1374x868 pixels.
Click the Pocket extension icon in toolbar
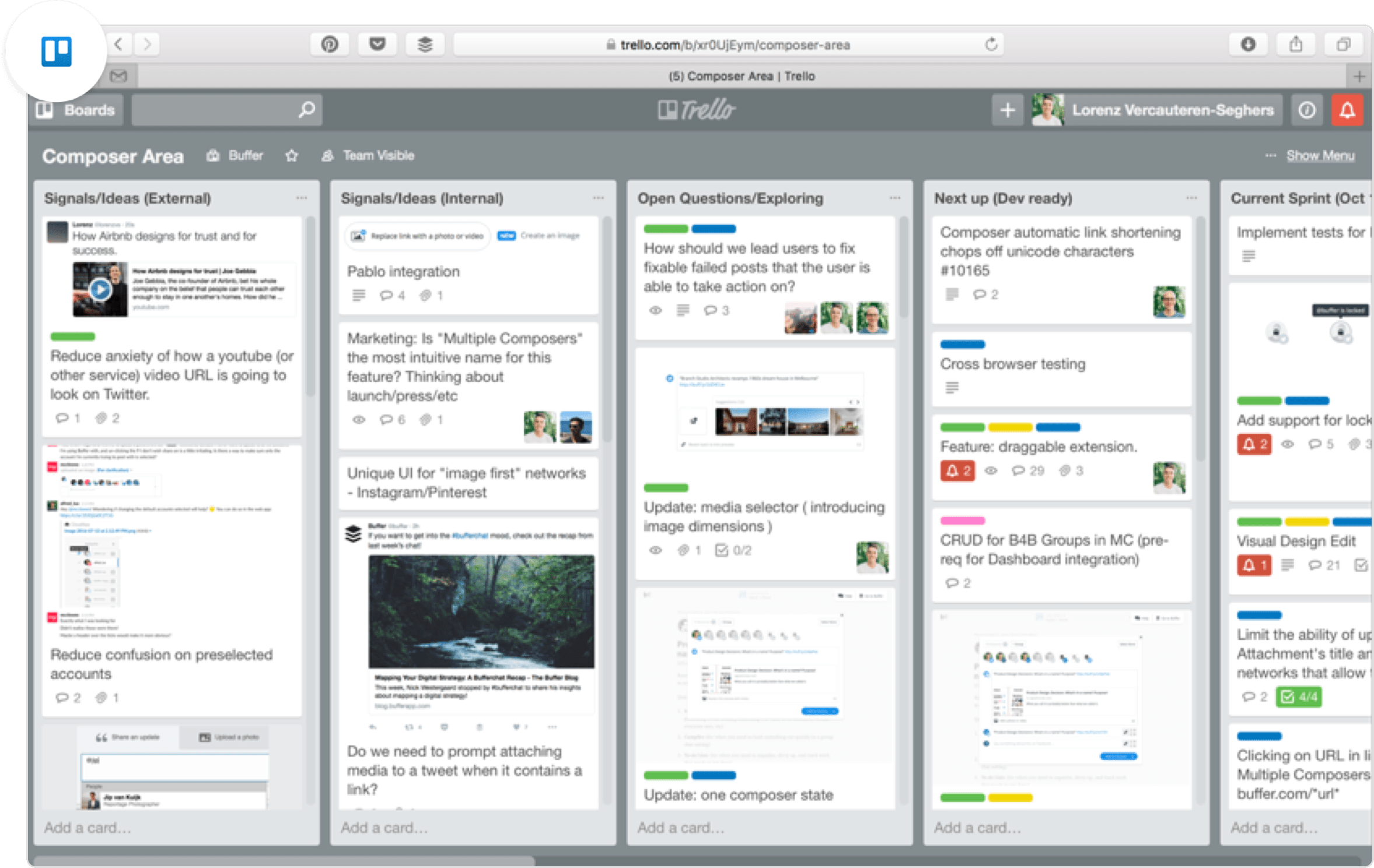tap(377, 44)
